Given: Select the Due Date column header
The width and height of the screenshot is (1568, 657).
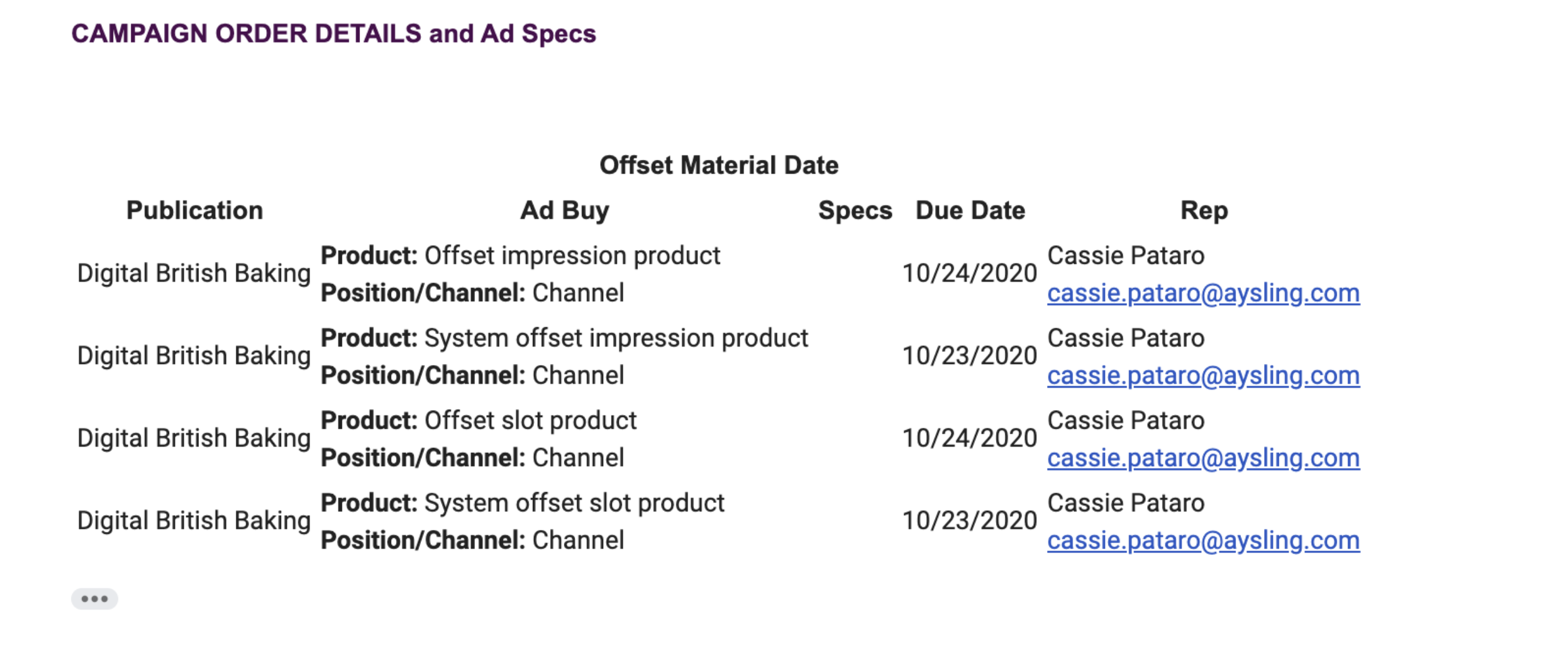Looking at the screenshot, I should click(970, 210).
